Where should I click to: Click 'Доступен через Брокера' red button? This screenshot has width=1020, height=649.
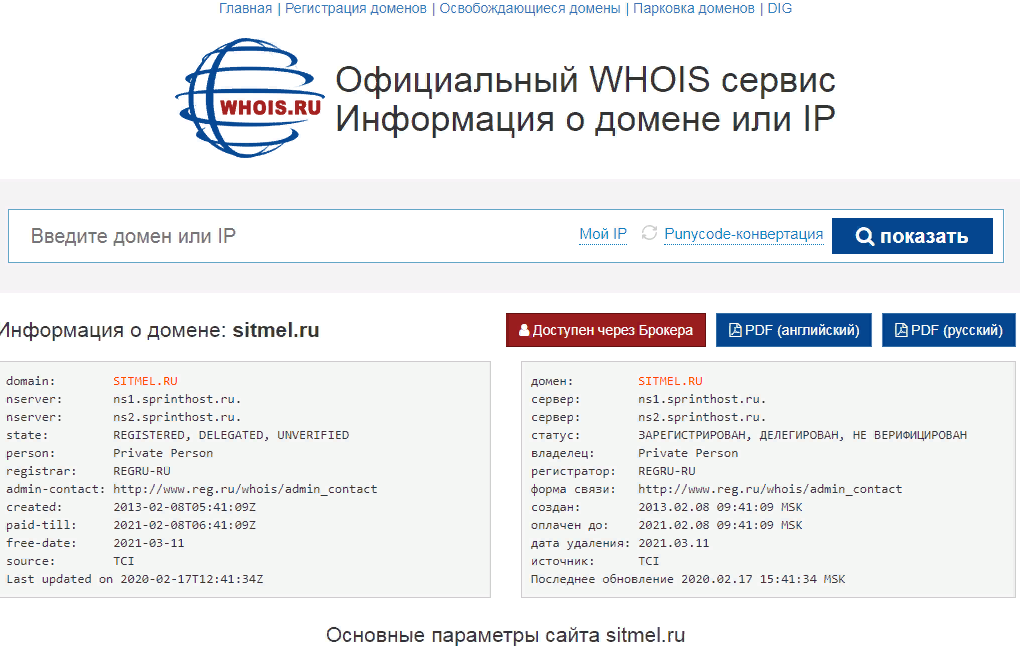(606, 330)
